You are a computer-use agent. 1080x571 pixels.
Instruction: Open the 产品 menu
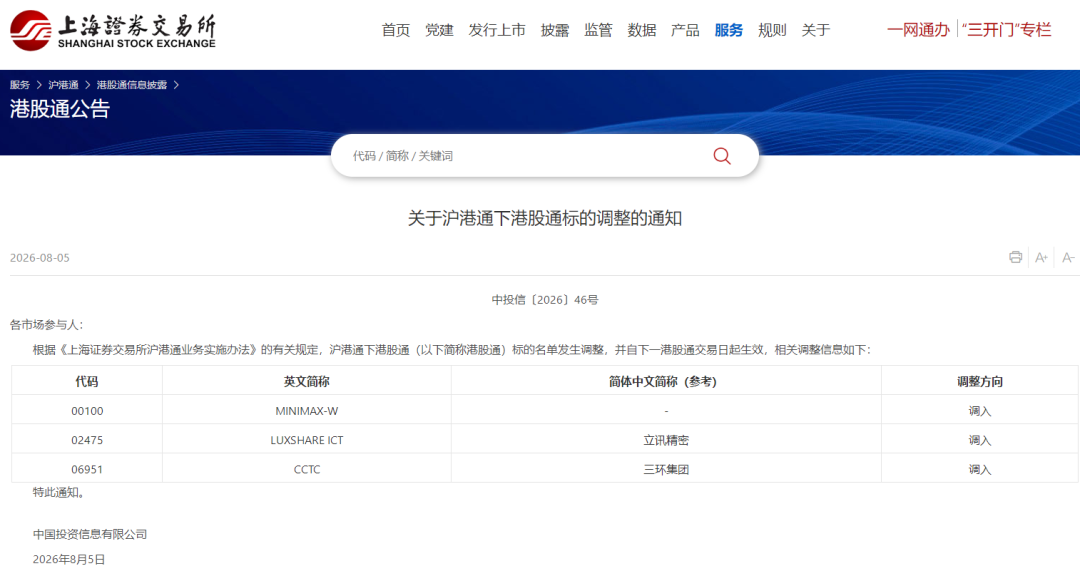(685, 30)
